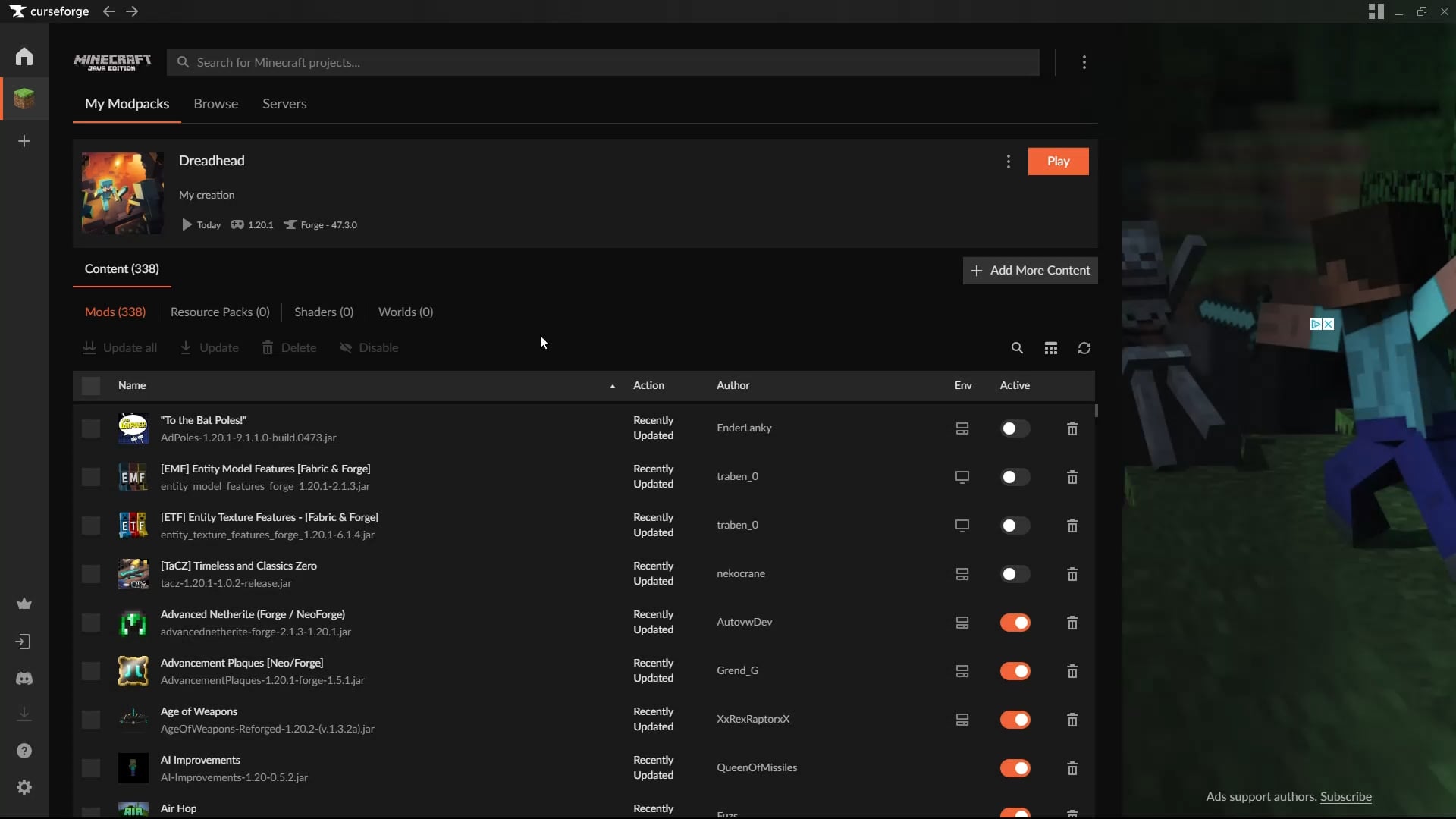Switch to the Browse tab
1456x819 pixels.
[x=215, y=104]
